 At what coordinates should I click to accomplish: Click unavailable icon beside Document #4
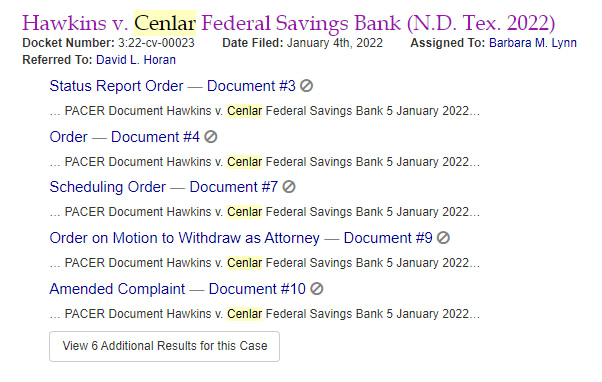click(210, 137)
